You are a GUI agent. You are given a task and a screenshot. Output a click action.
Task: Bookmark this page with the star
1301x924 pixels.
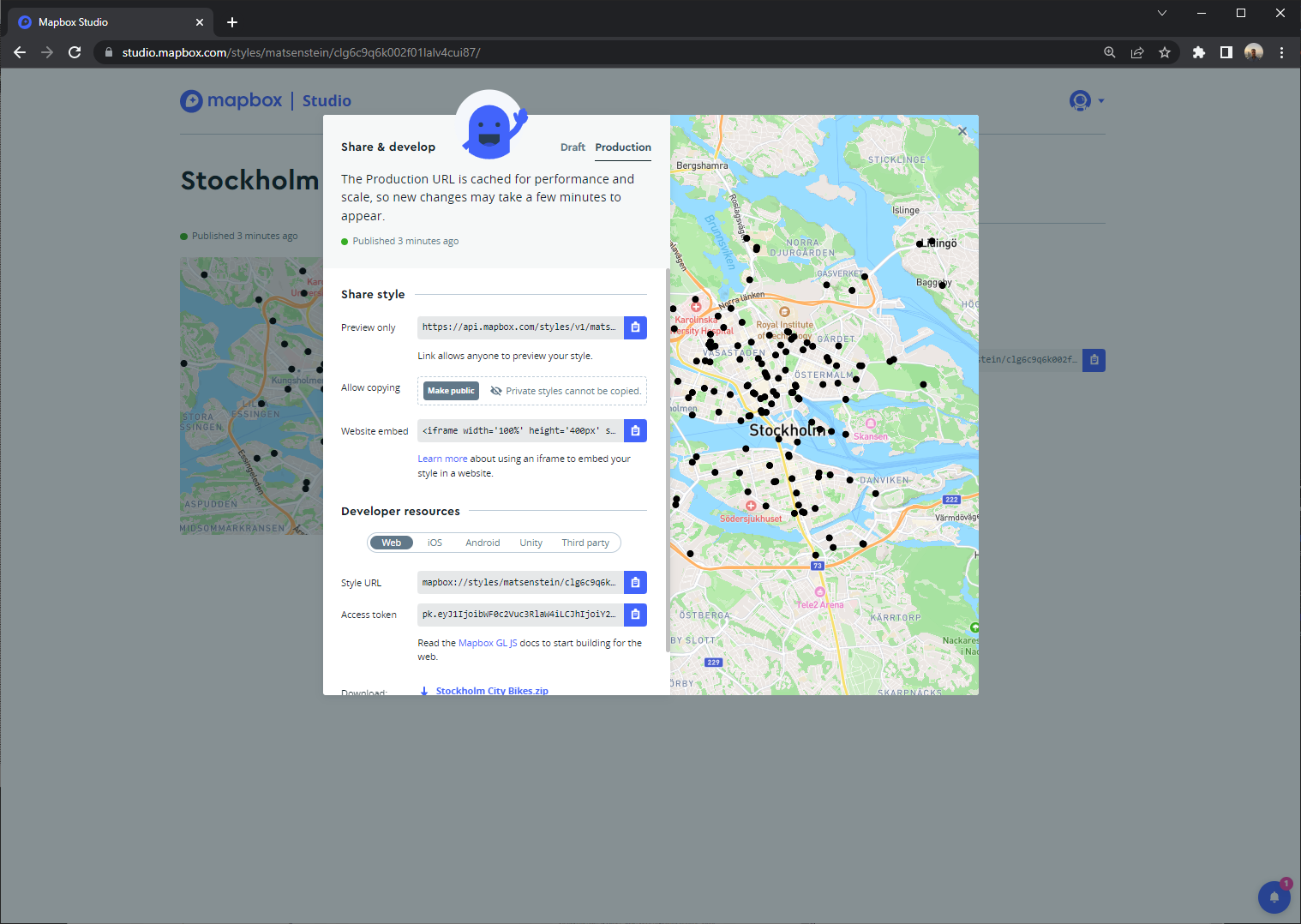pyautogui.click(x=1165, y=52)
